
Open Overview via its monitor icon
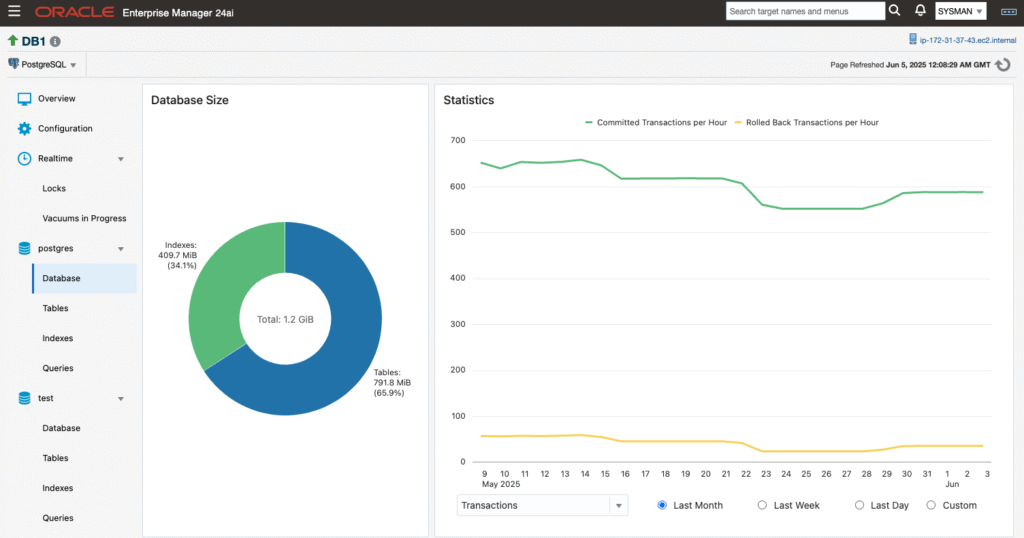(x=25, y=99)
